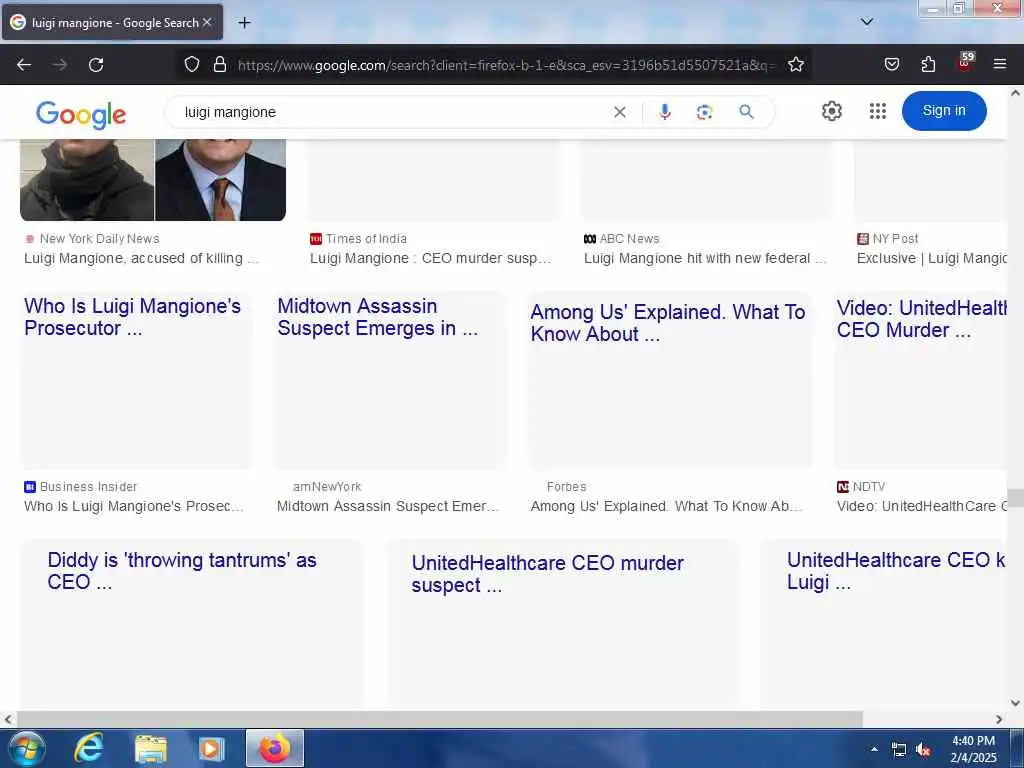The image size is (1024, 768).
Task: Open the network tray icon
Action: pyautogui.click(x=899, y=750)
